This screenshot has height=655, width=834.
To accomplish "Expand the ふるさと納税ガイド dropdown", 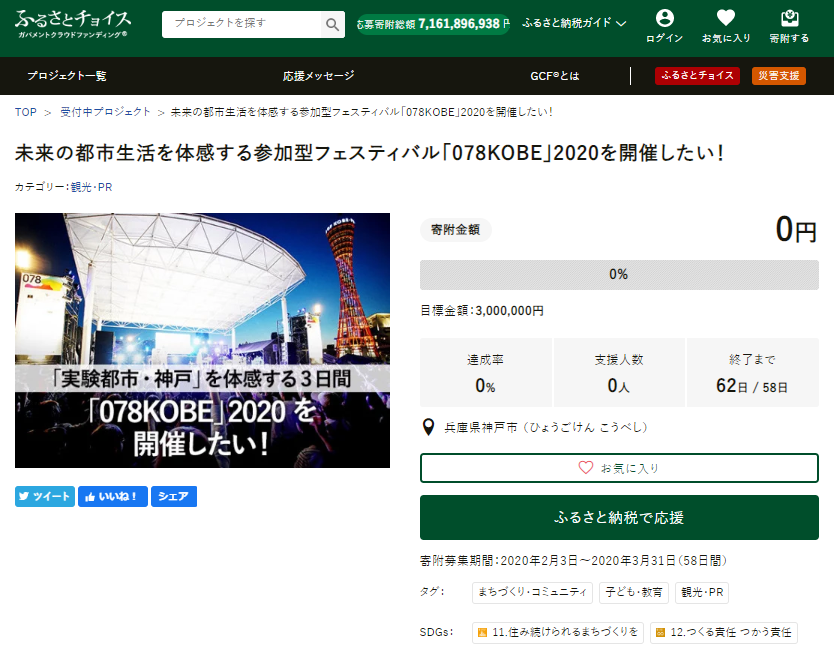I will click(574, 23).
